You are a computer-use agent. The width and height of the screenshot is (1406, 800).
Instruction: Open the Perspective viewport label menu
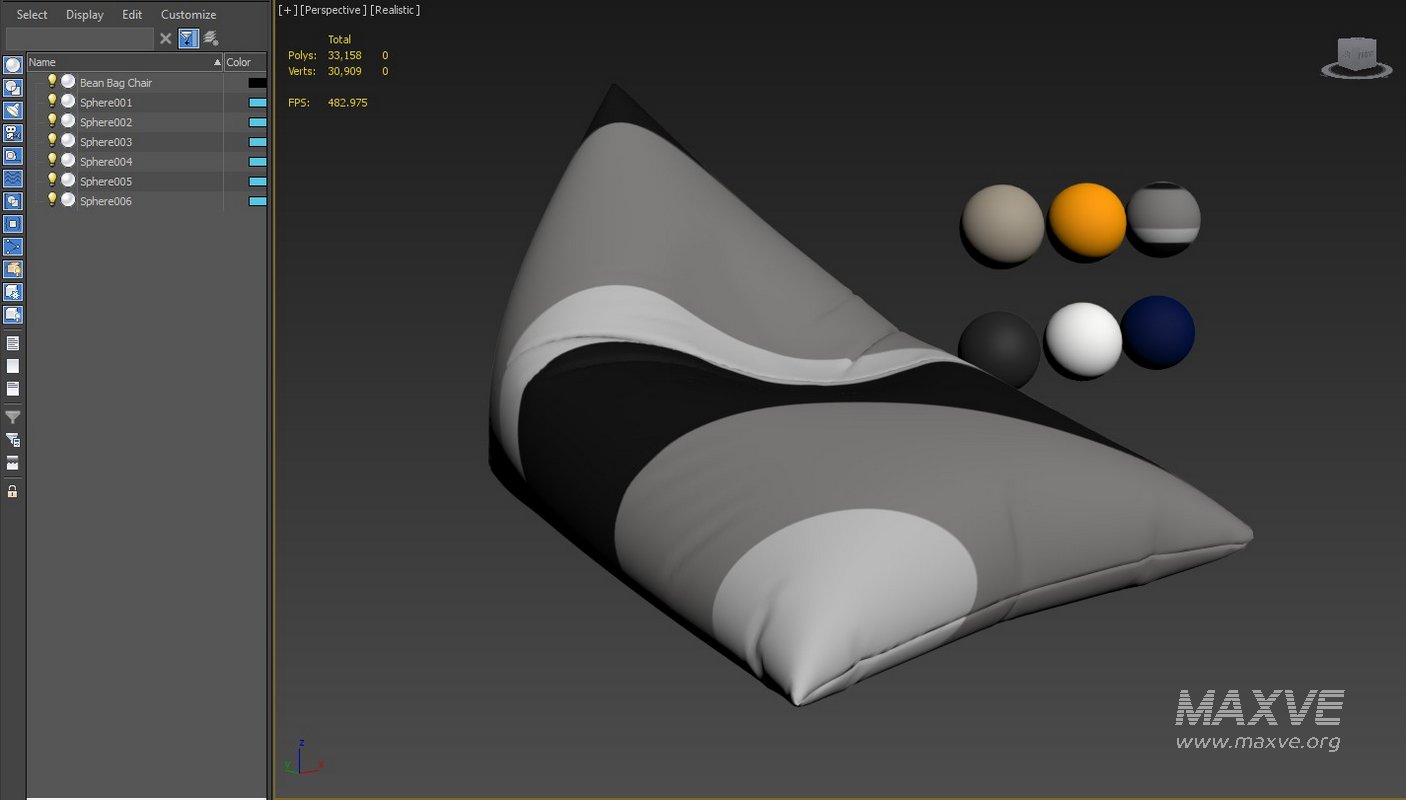tap(331, 9)
